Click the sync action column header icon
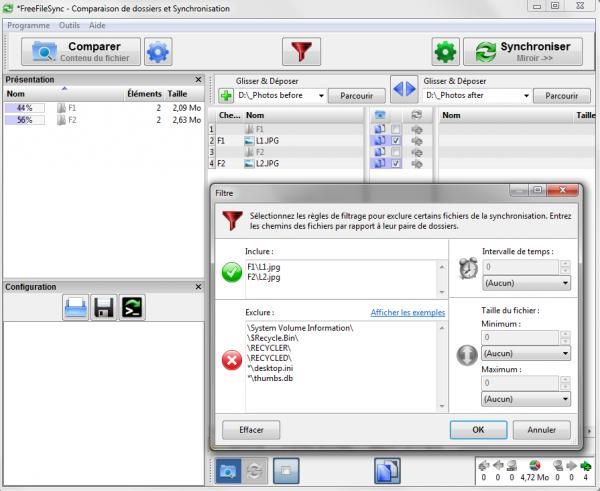The height and width of the screenshot is (491, 600). tap(416, 115)
